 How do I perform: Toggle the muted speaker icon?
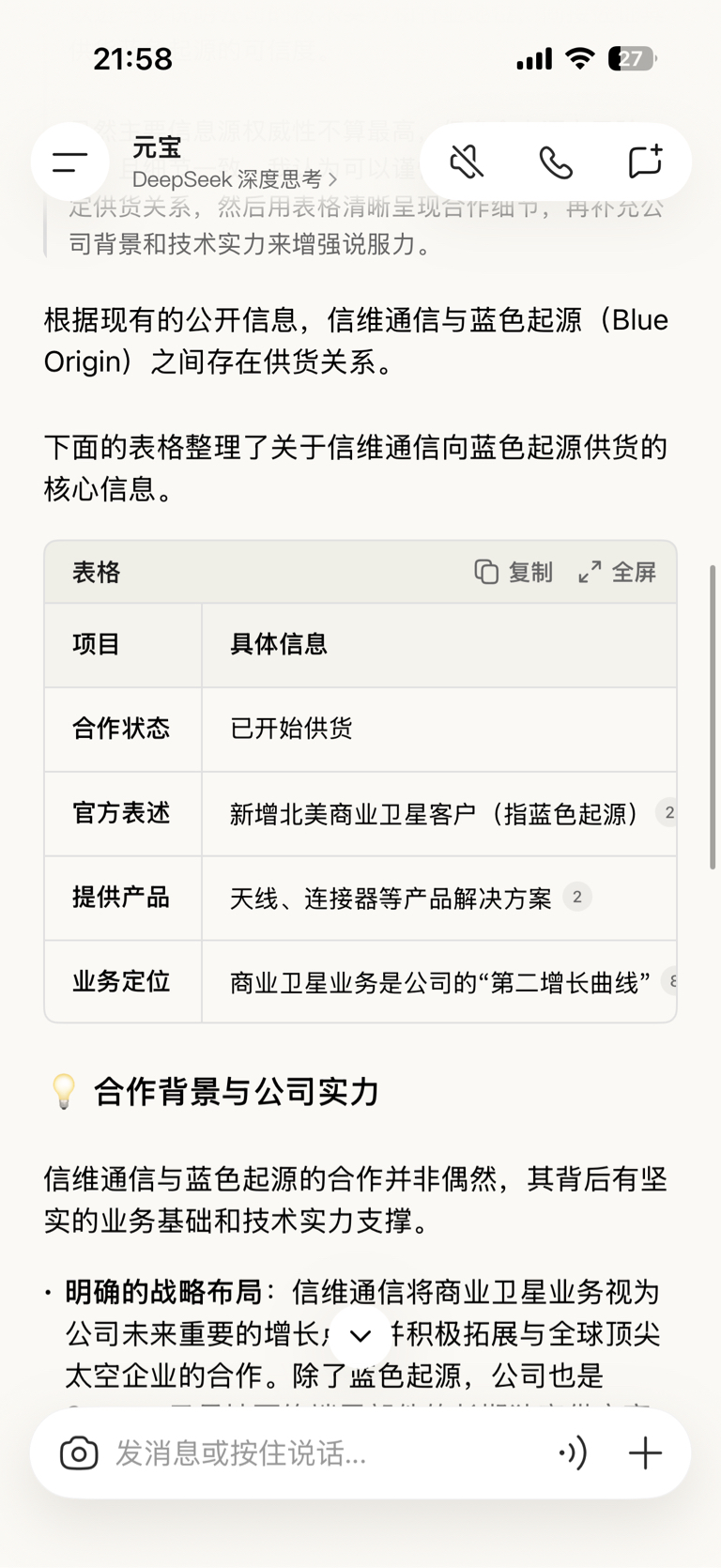click(x=467, y=162)
